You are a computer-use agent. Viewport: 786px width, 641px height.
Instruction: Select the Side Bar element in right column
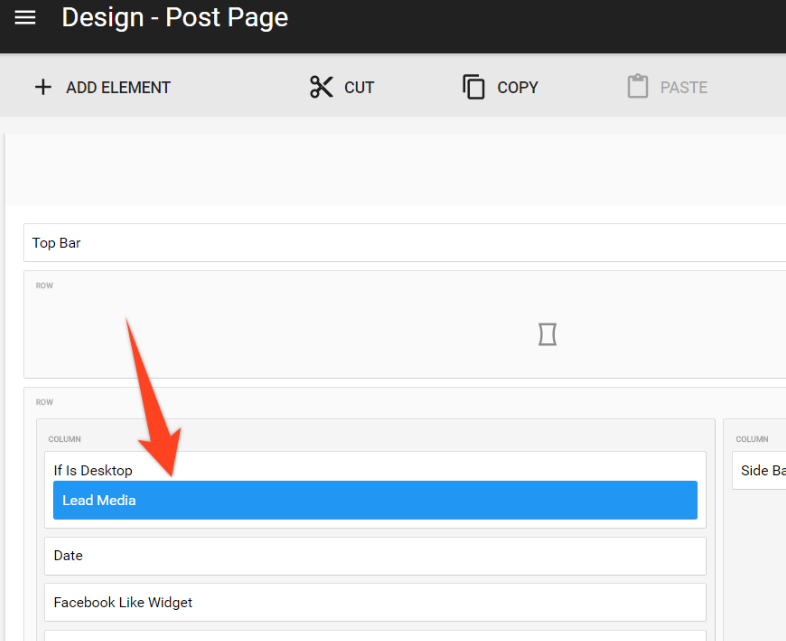click(x=762, y=470)
